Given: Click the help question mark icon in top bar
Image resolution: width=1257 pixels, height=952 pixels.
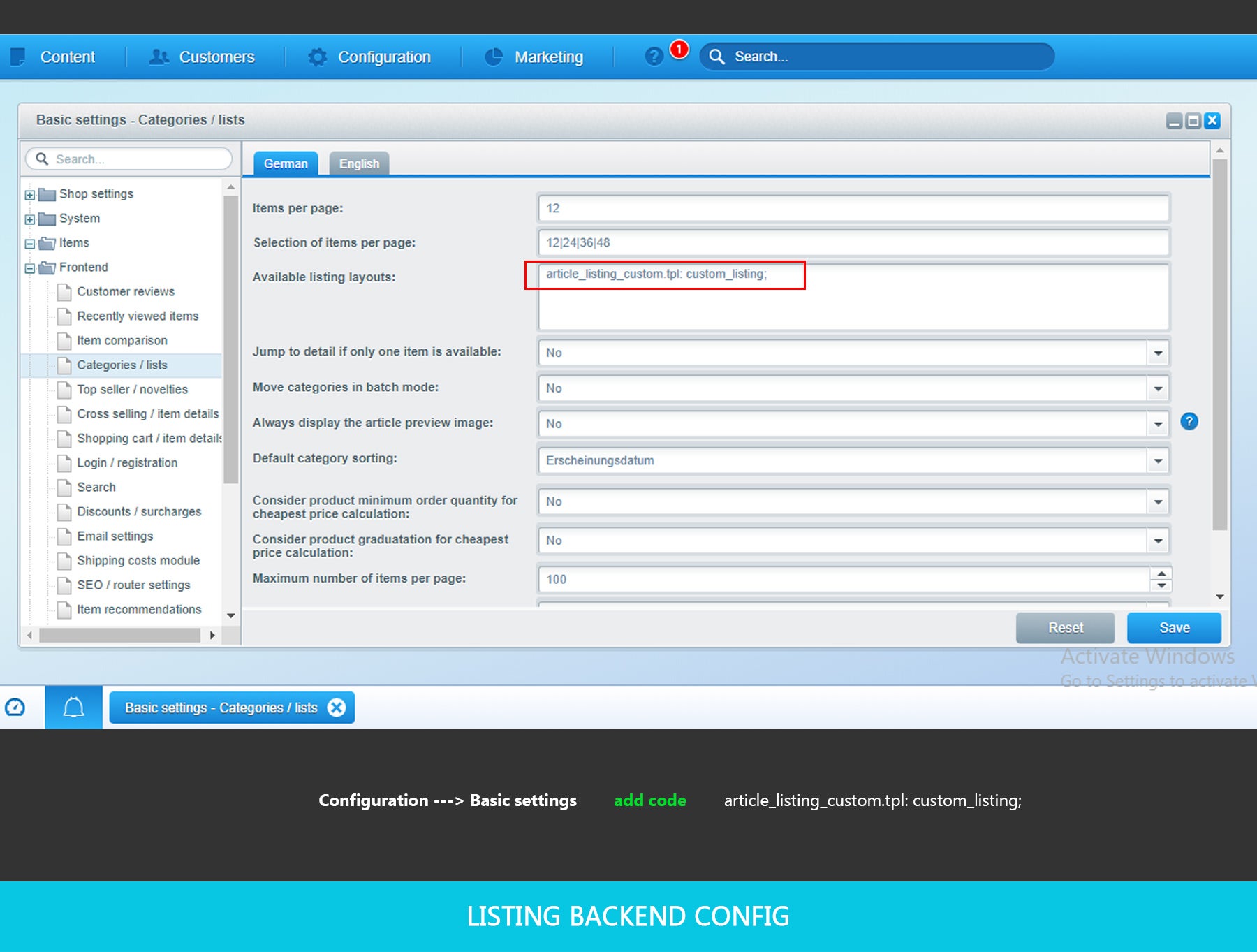Looking at the screenshot, I should point(654,57).
